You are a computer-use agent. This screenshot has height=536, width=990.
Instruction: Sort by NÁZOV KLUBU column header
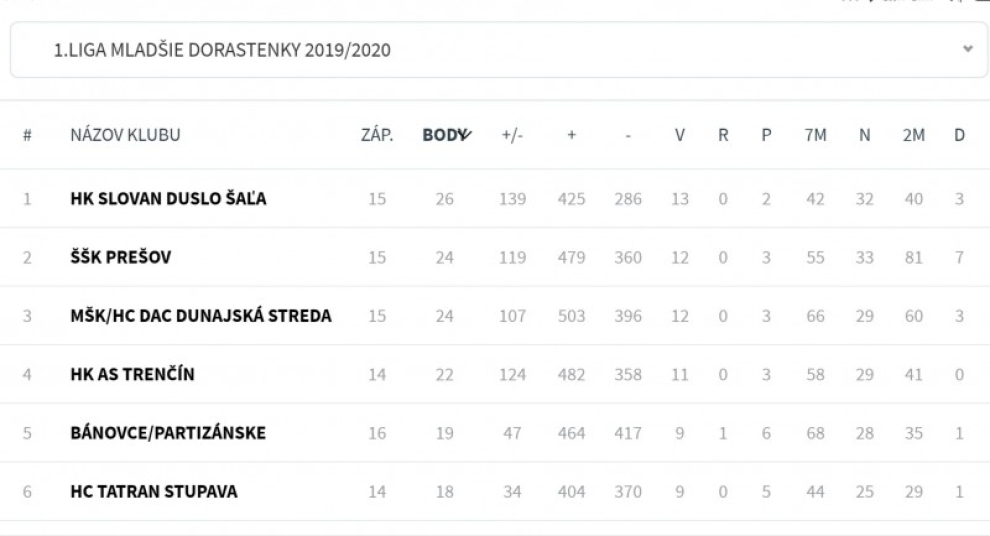point(125,136)
